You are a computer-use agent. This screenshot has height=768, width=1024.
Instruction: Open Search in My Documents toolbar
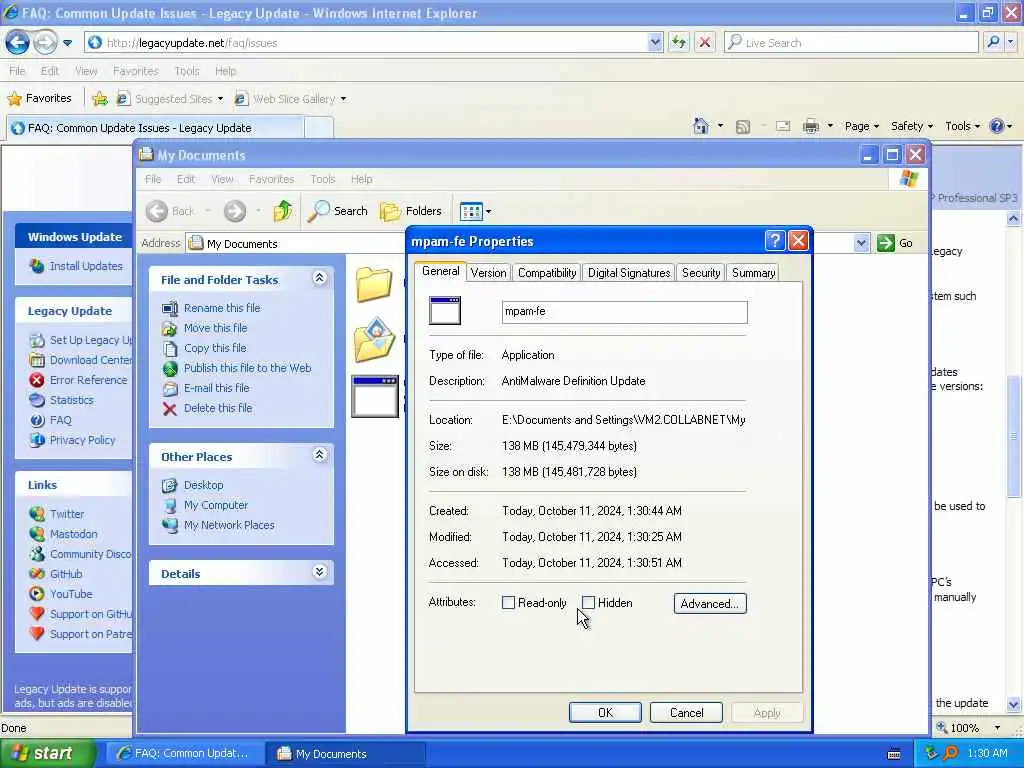338,211
